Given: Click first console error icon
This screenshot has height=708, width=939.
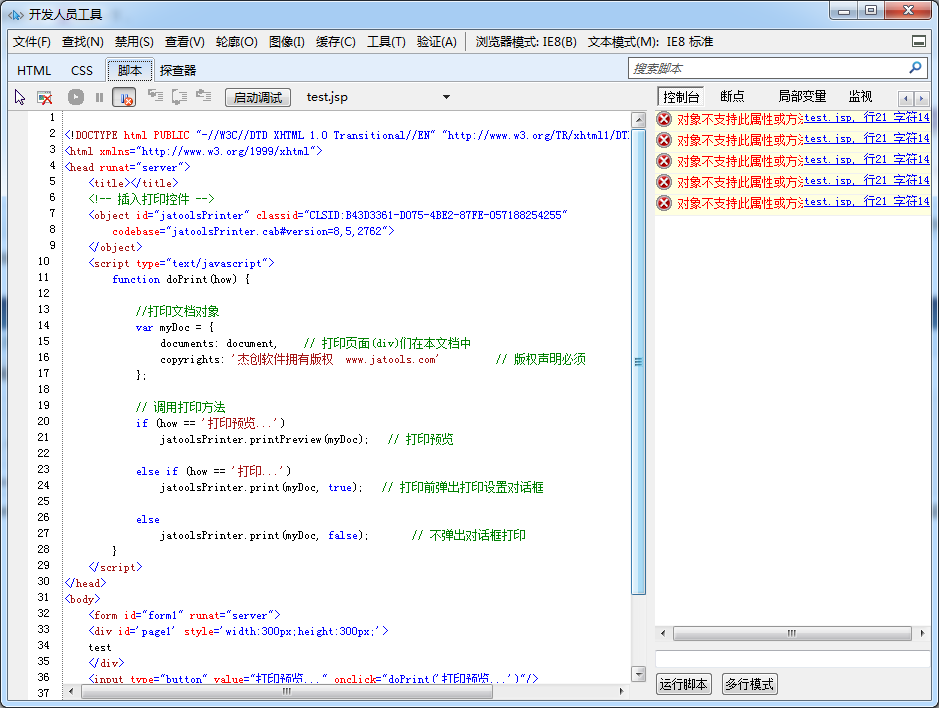Looking at the screenshot, I should [664, 119].
